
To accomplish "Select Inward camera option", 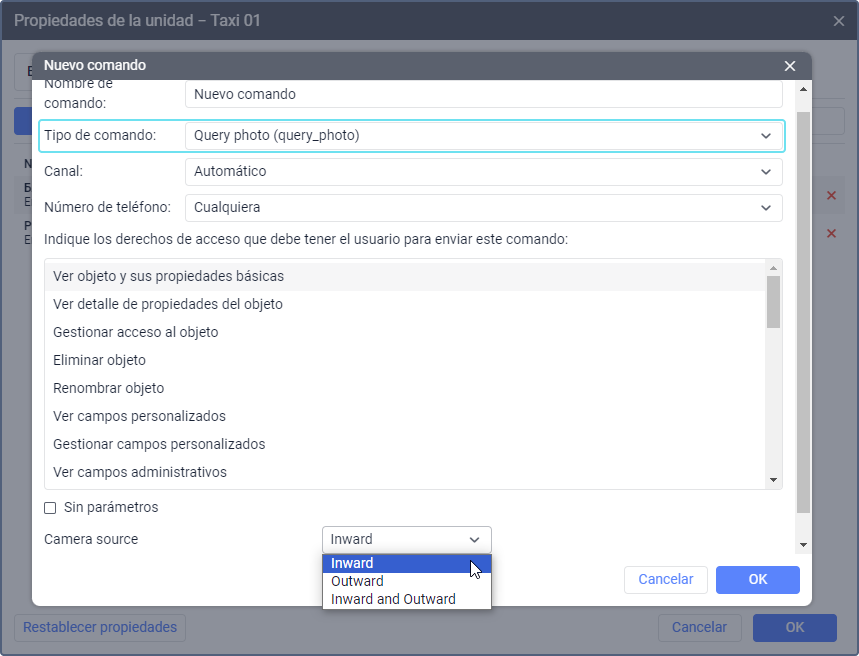I will pyautogui.click(x=353, y=563).
